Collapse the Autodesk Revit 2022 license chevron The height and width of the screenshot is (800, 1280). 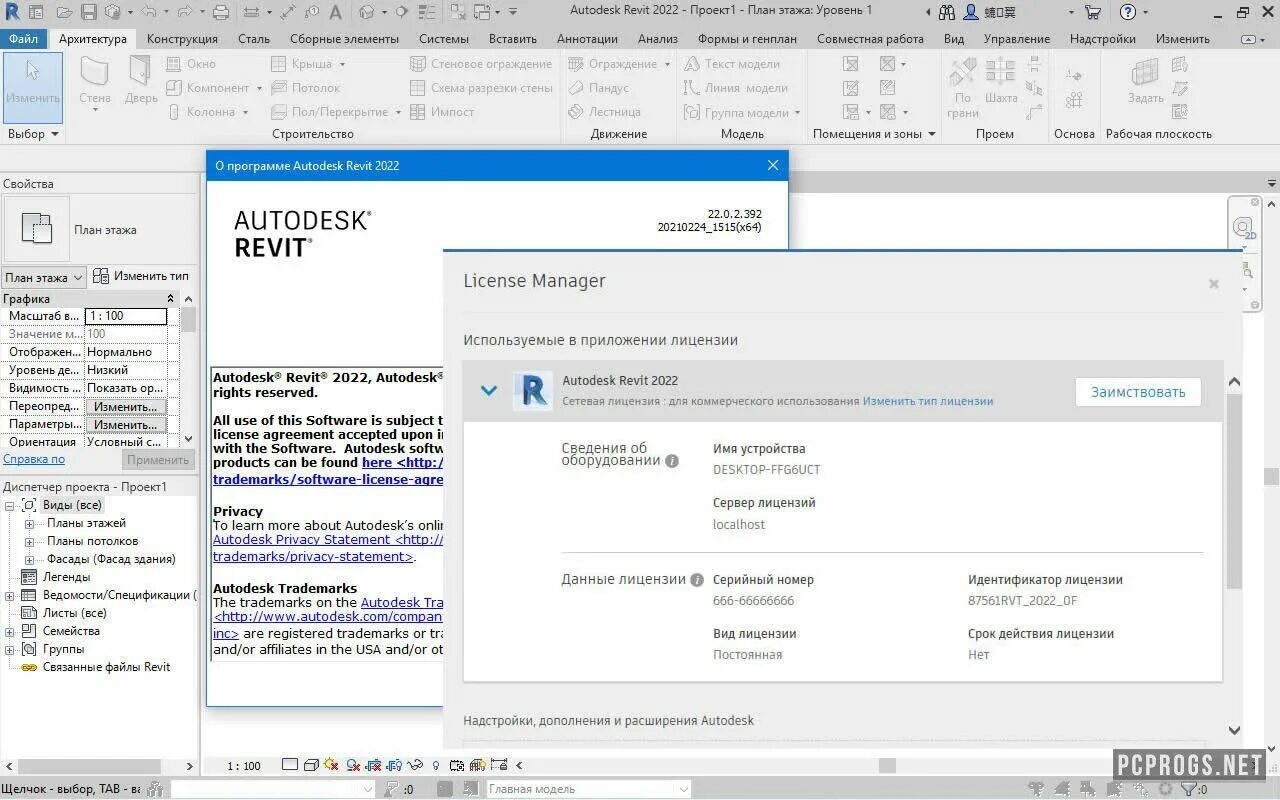point(489,390)
